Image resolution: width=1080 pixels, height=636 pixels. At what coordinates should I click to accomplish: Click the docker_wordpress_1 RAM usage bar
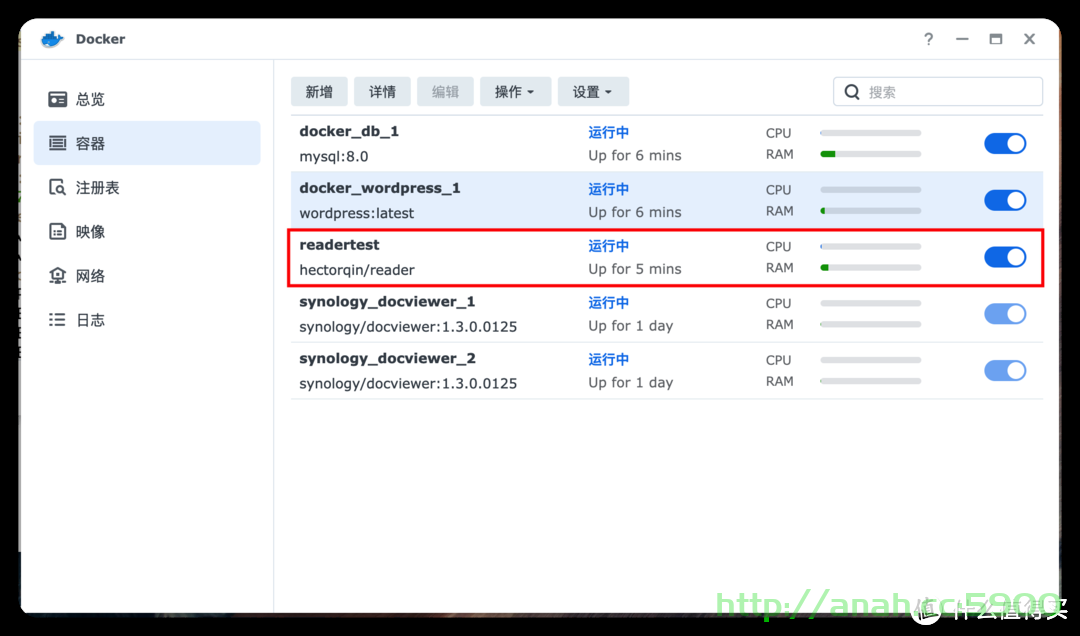coord(871,211)
